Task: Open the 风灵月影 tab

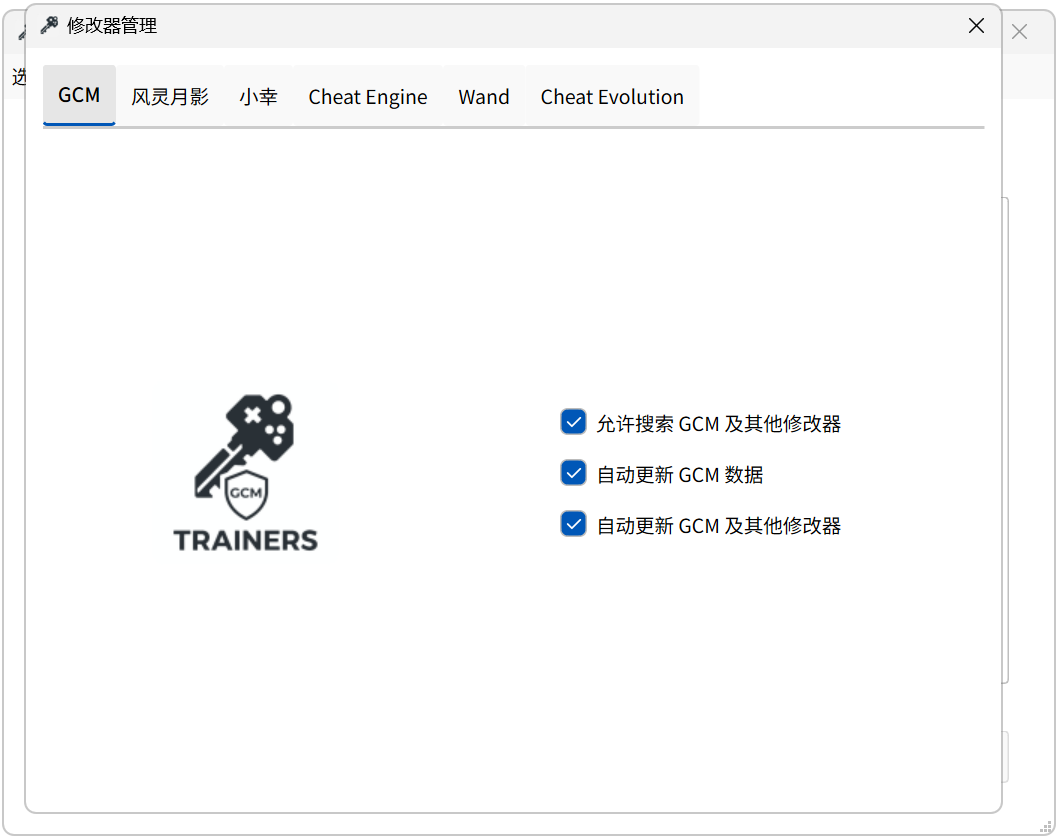Action: pos(170,96)
